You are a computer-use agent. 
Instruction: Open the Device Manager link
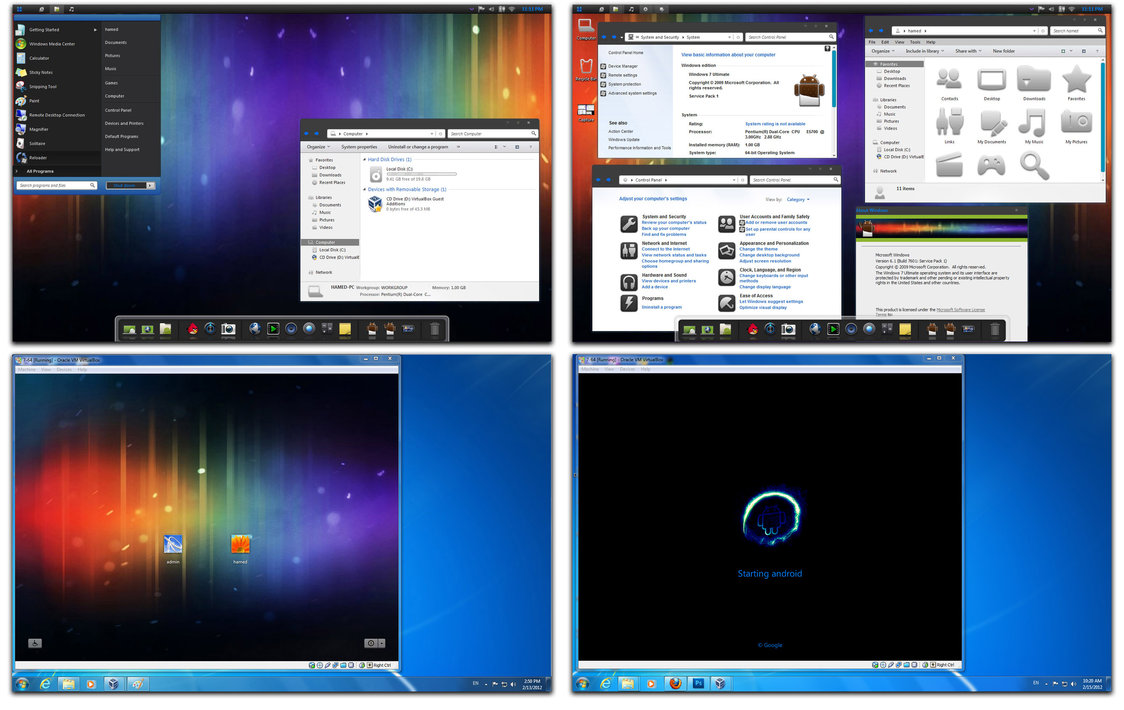[623, 66]
